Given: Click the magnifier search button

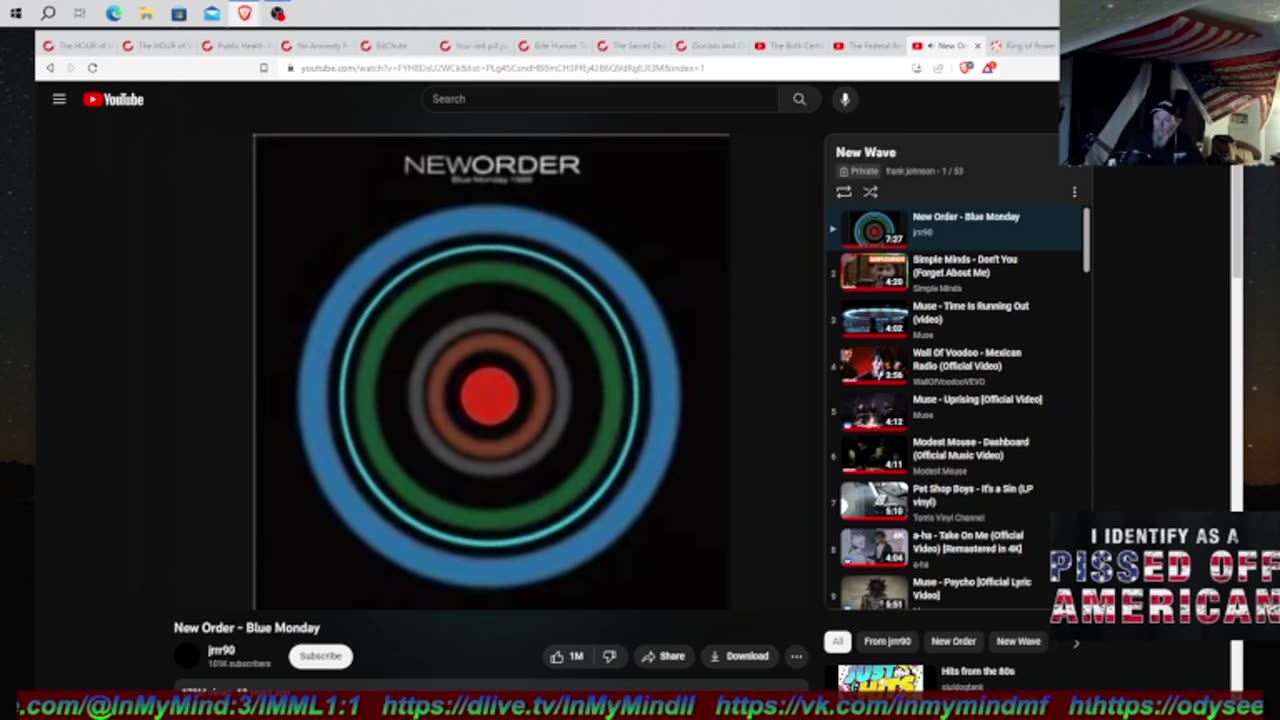Looking at the screenshot, I should [x=799, y=99].
